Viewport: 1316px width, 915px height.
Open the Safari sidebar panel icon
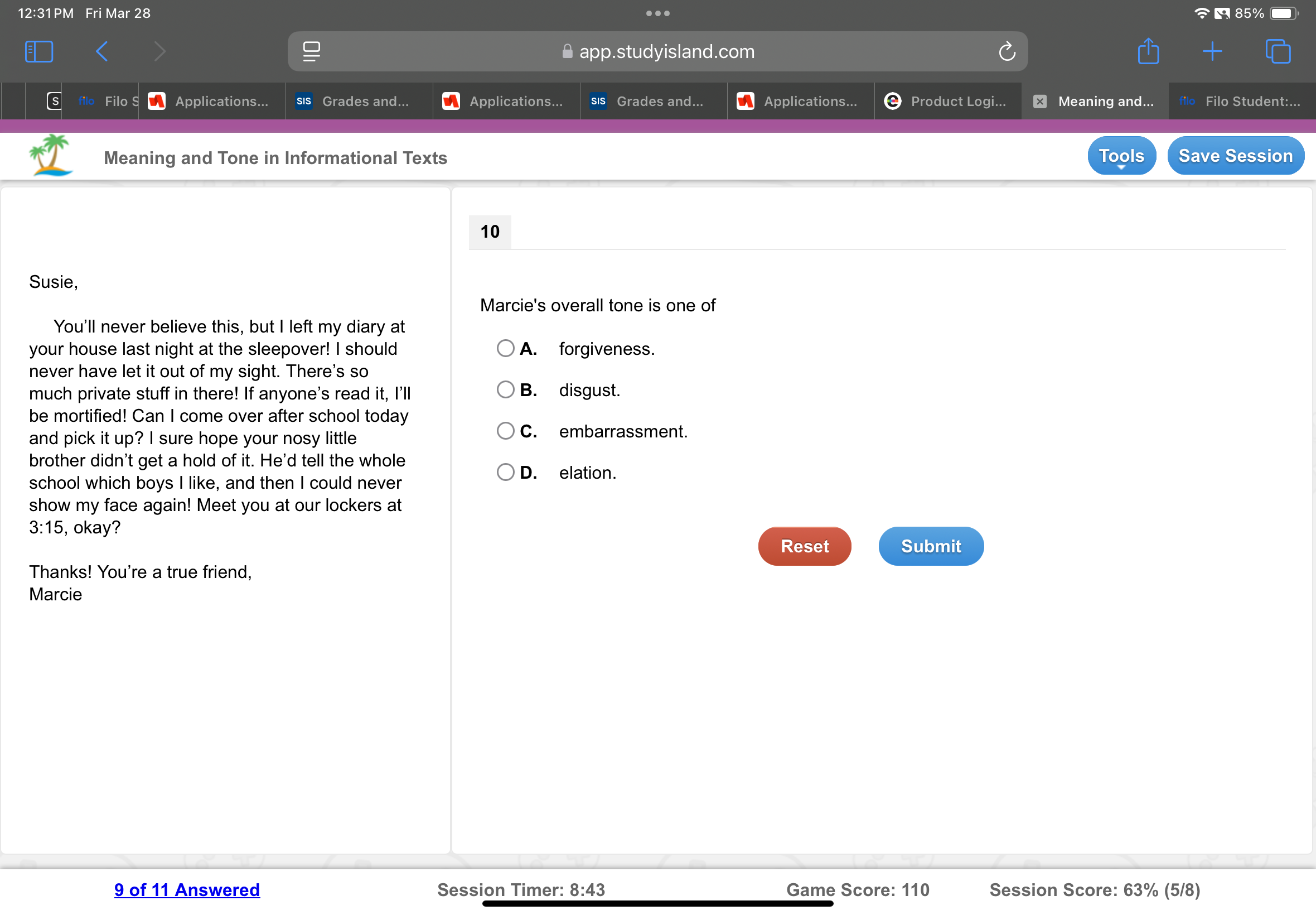(39, 51)
